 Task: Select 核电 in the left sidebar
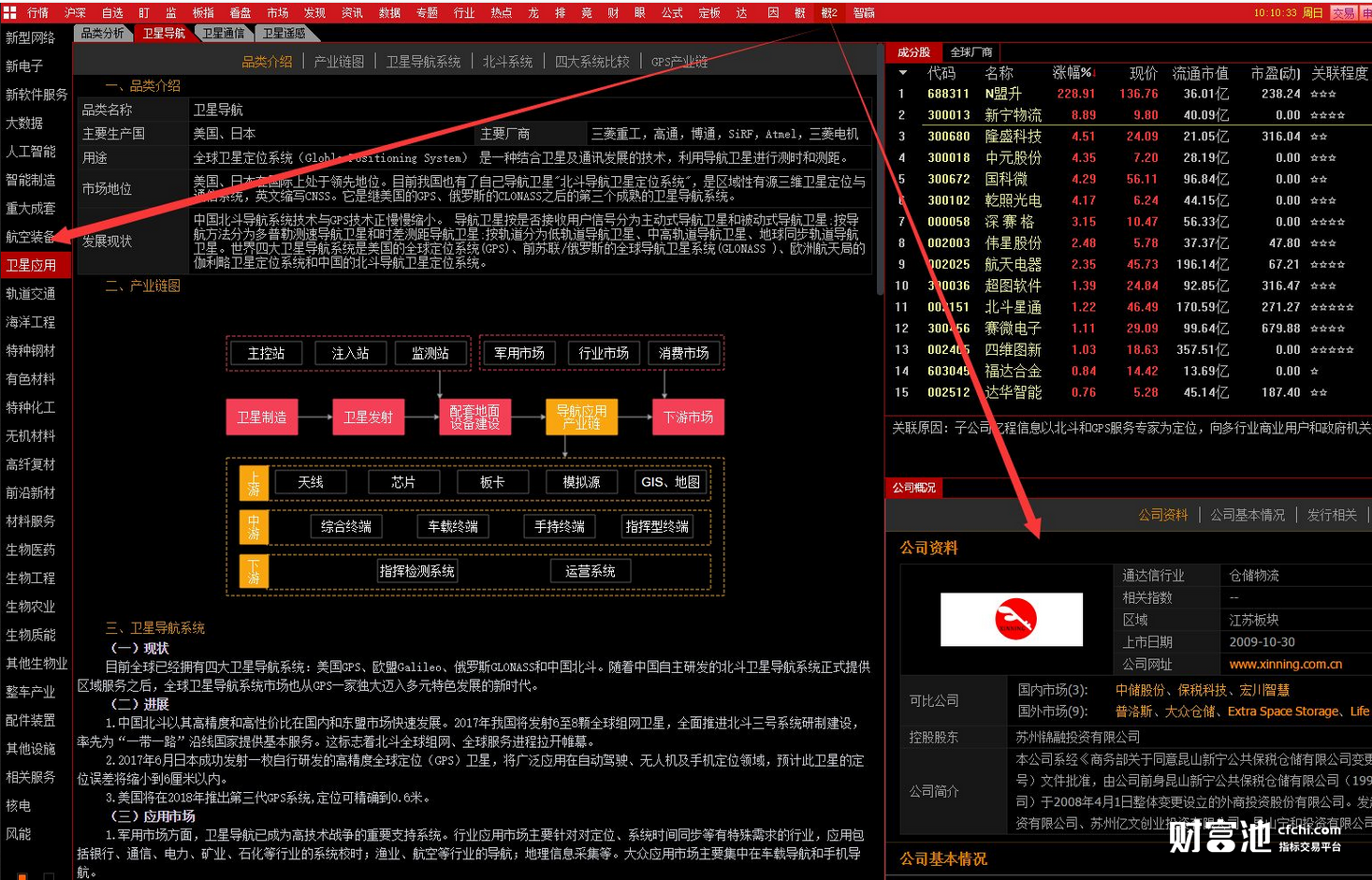(19, 806)
